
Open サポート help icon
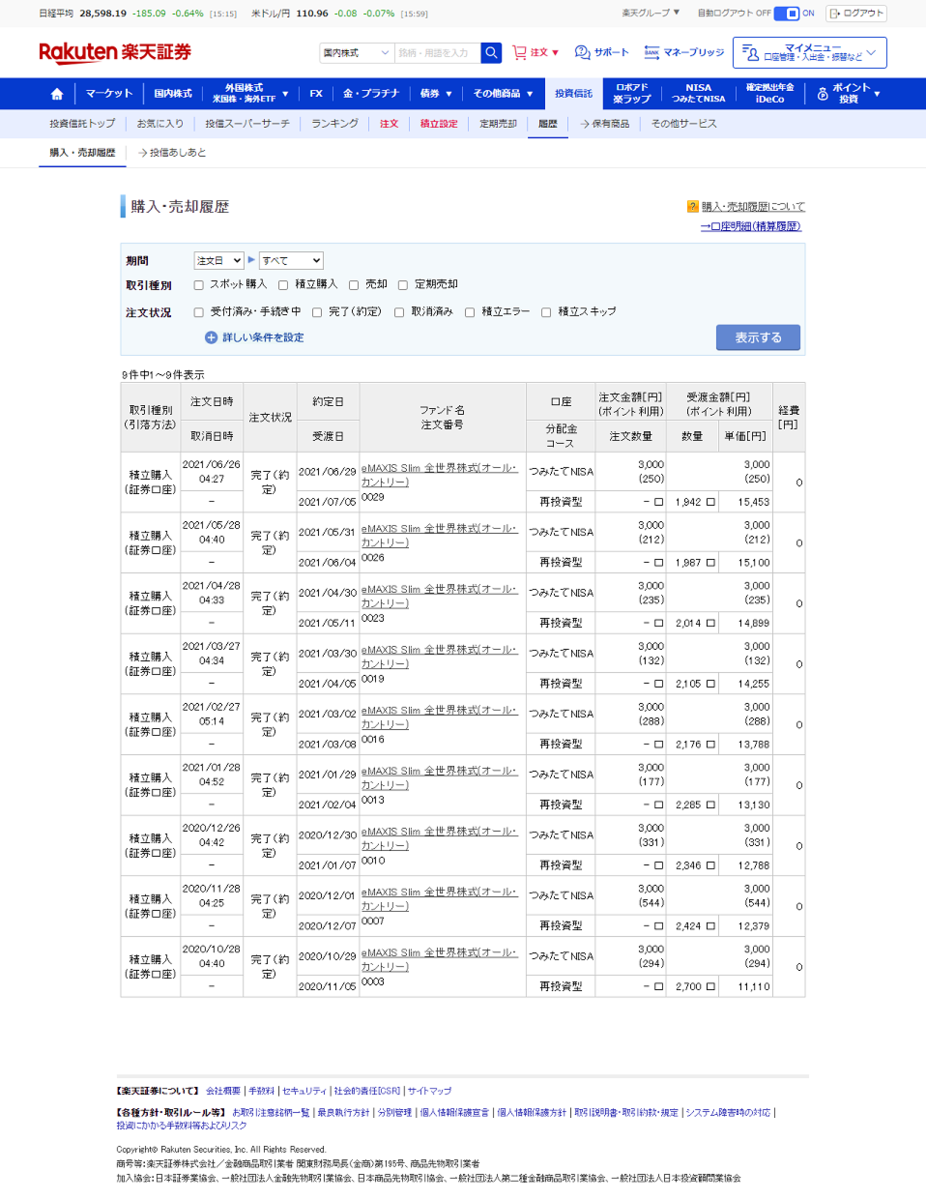coord(583,53)
